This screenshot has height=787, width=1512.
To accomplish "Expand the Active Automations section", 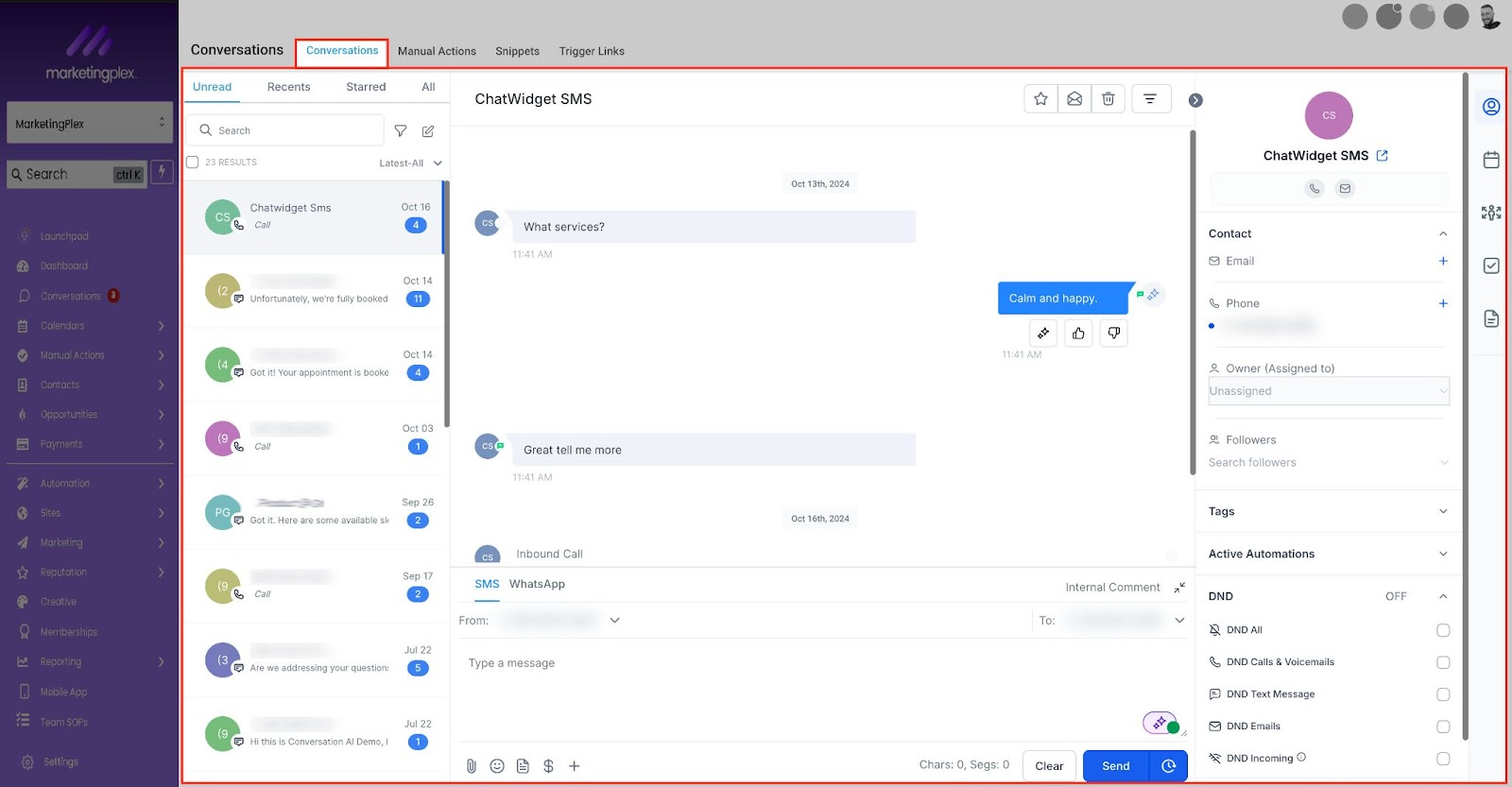I will click(1329, 554).
